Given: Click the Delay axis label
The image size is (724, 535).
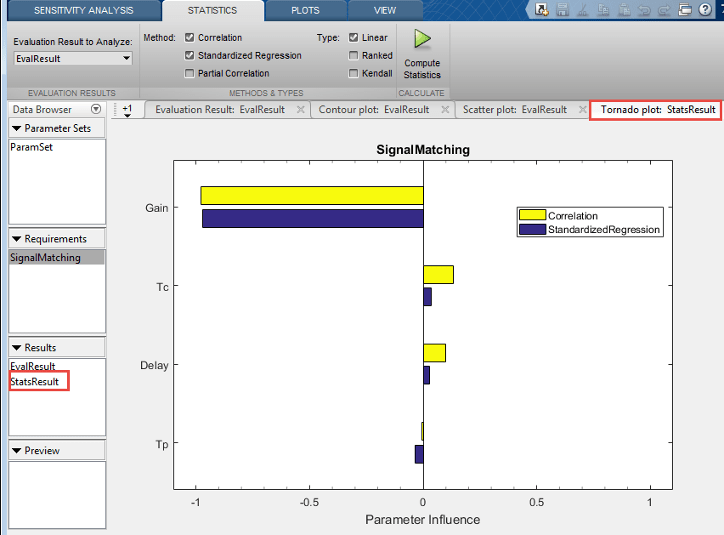Looking at the screenshot, I should tap(154, 366).
